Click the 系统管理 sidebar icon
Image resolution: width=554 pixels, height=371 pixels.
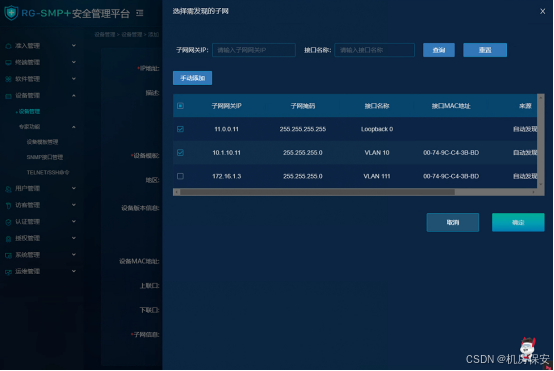click(8, 255)
